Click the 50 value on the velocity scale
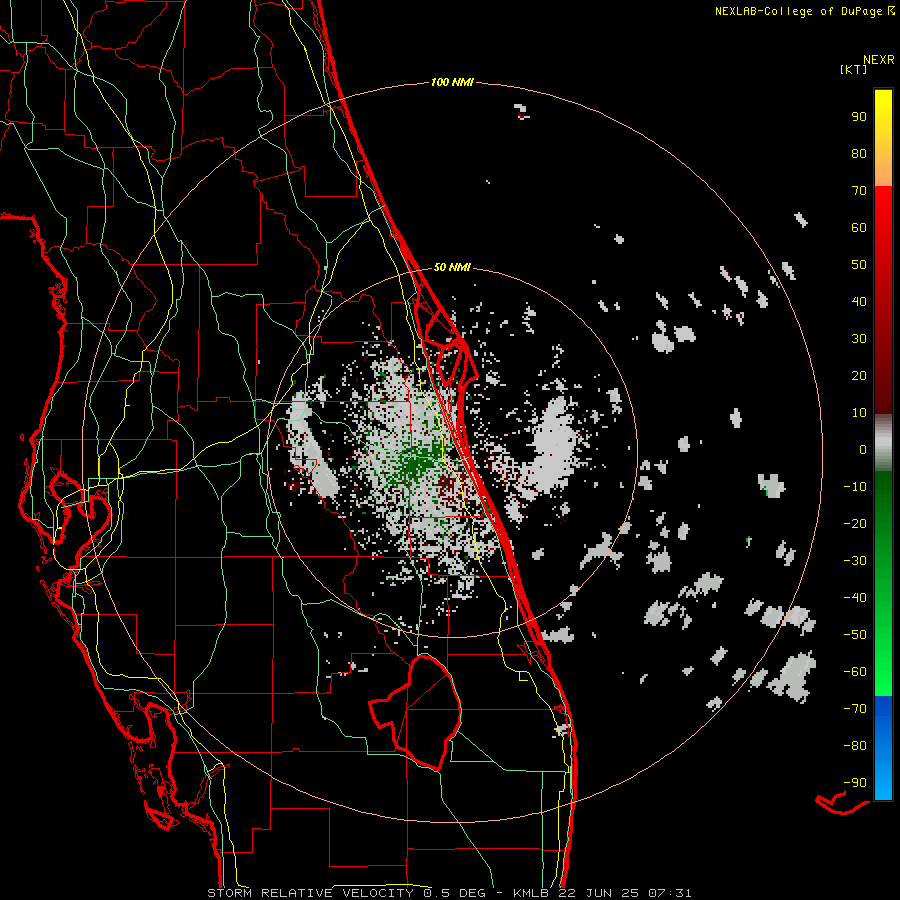Viewport: 900px width, 900px height. click(x=859, y=265)
